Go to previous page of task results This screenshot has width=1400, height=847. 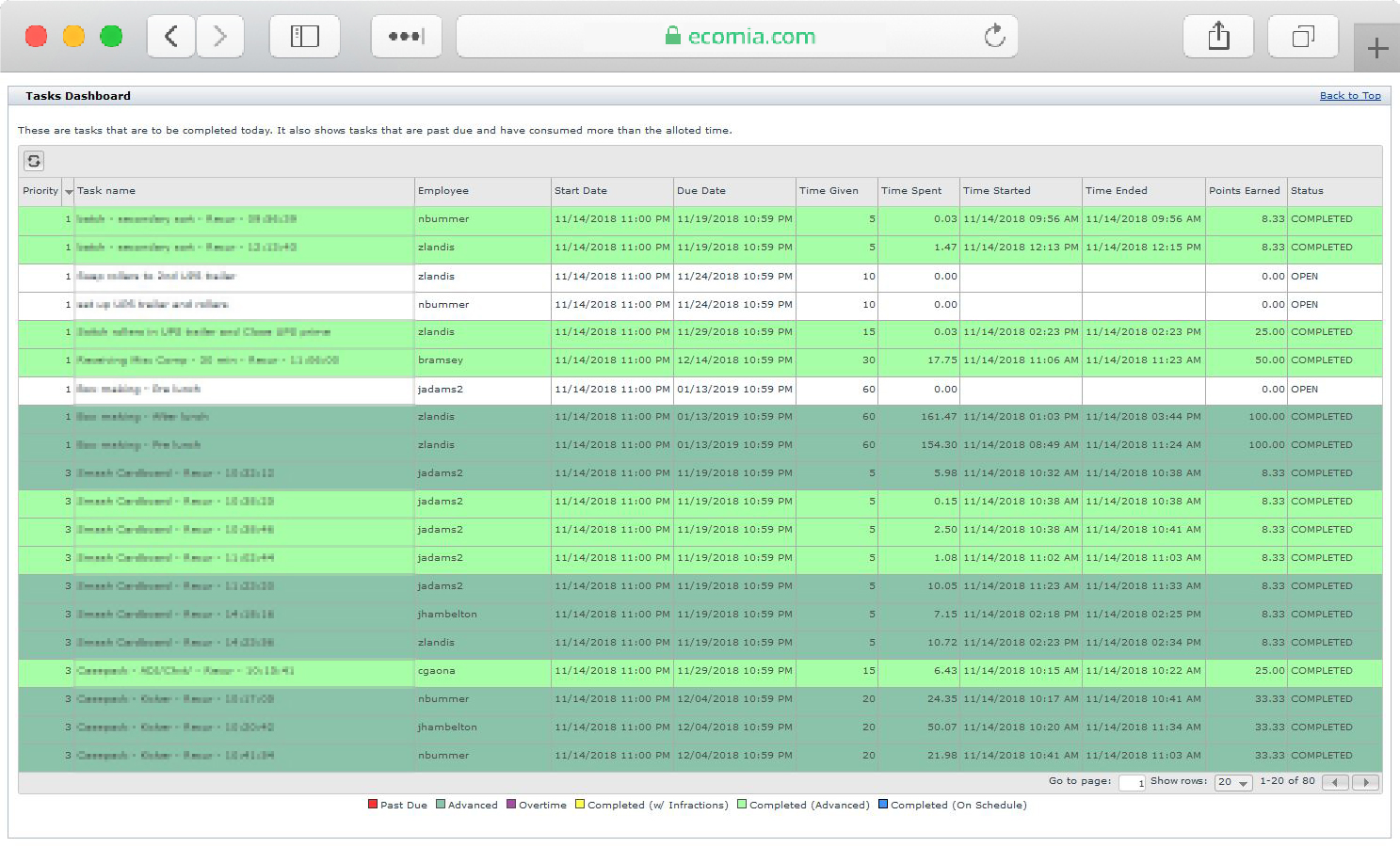[x=1335, y=782]
